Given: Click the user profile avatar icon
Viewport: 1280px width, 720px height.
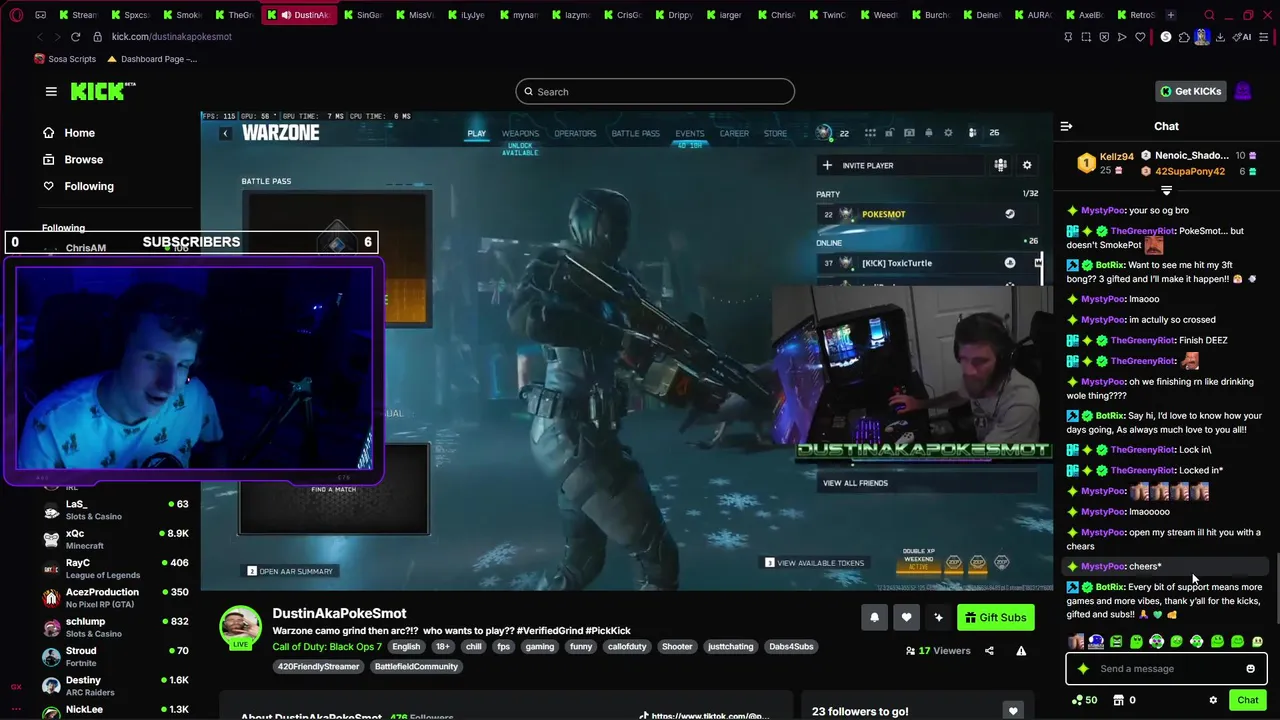Looking at the screenshot, I should coord(1202,37).
